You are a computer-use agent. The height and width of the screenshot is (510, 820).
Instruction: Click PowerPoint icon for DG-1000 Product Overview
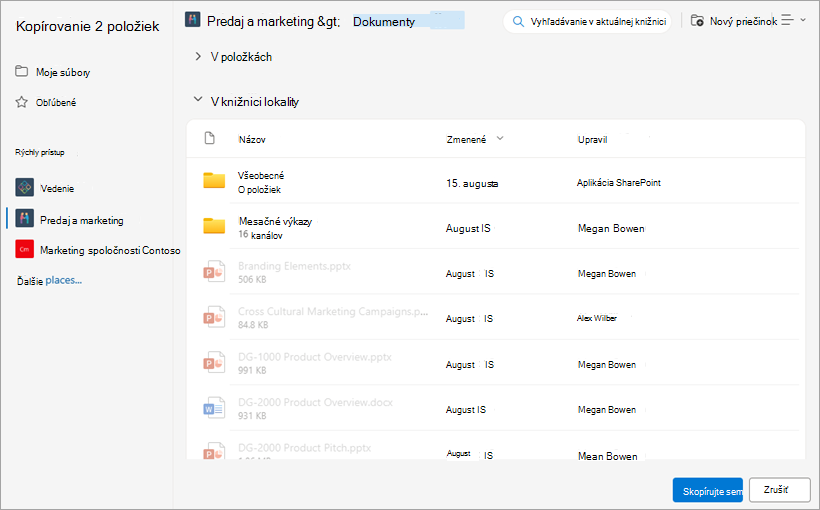click(x=214, y=362)
